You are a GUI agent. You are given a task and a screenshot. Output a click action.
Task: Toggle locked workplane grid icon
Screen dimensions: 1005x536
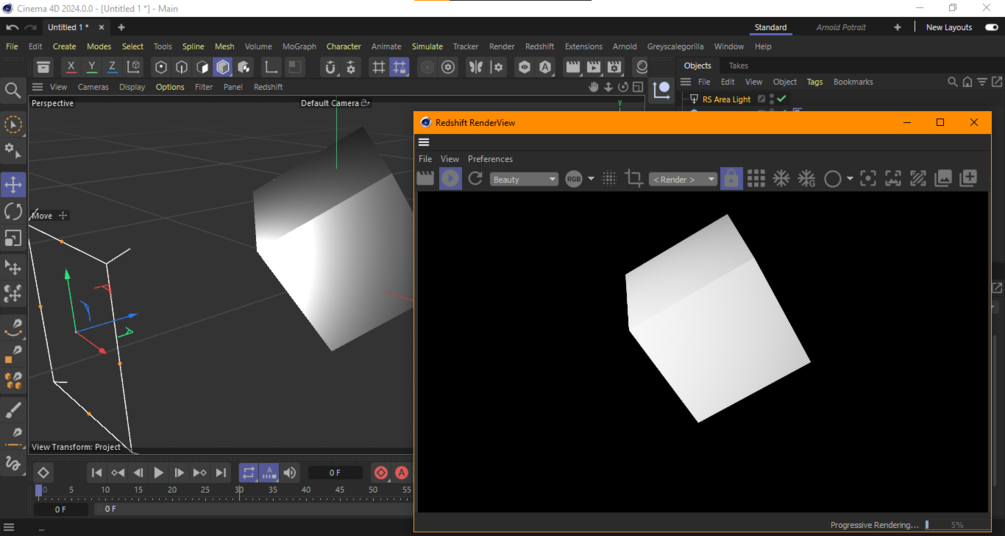coord(399,67)
